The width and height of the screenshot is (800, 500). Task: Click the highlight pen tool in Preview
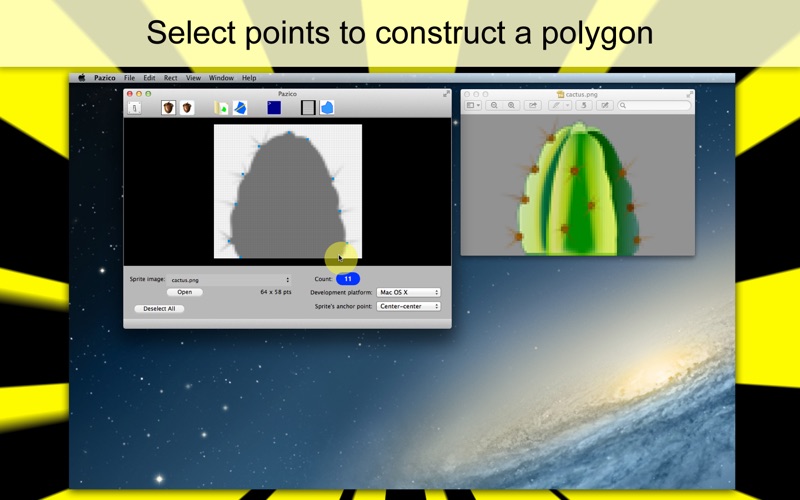click(556, 105)
